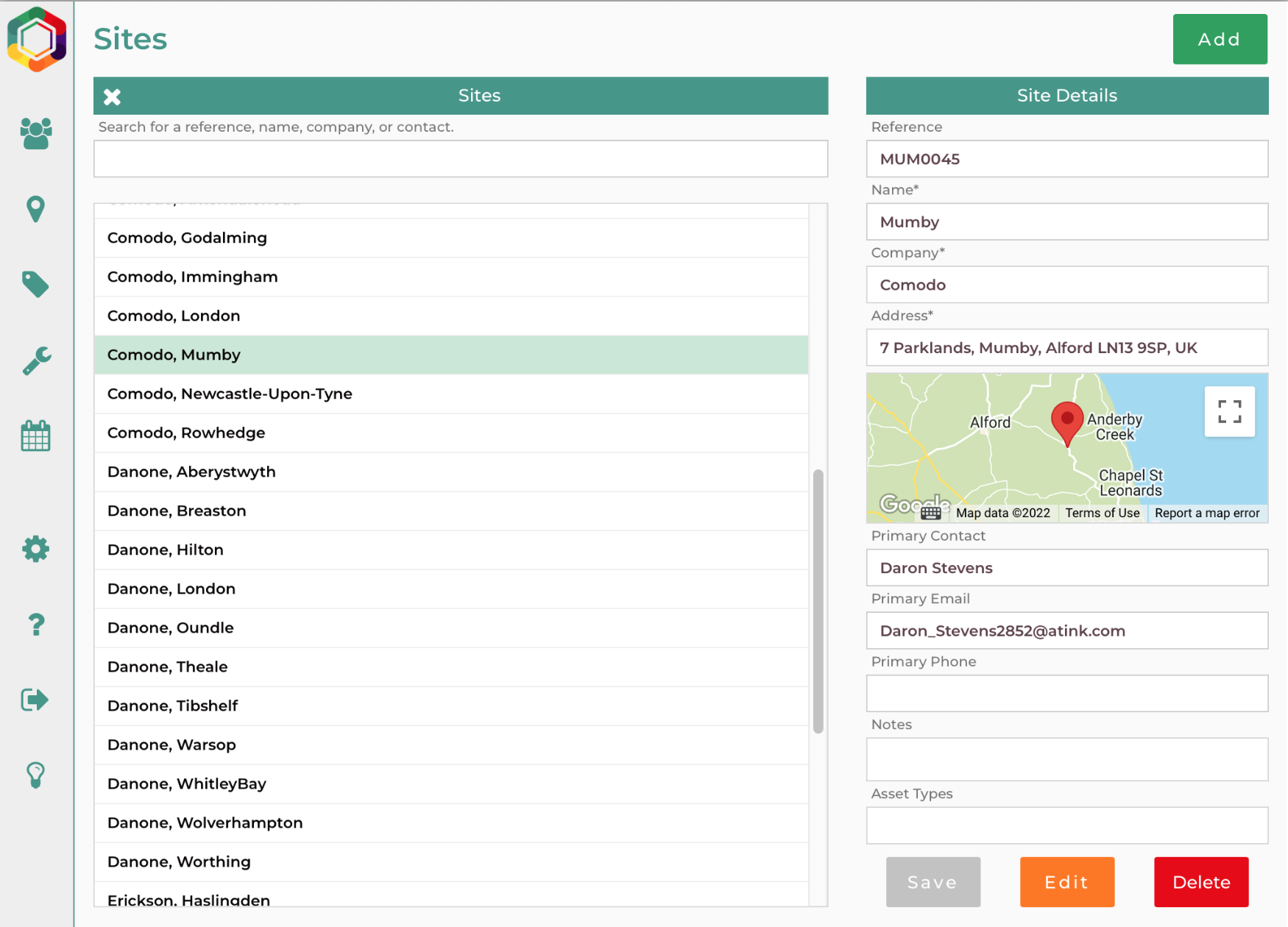This screenshot has width=1288, height=927.
Task: Select Danone, Oundle row
Action: tap(451, 628)
